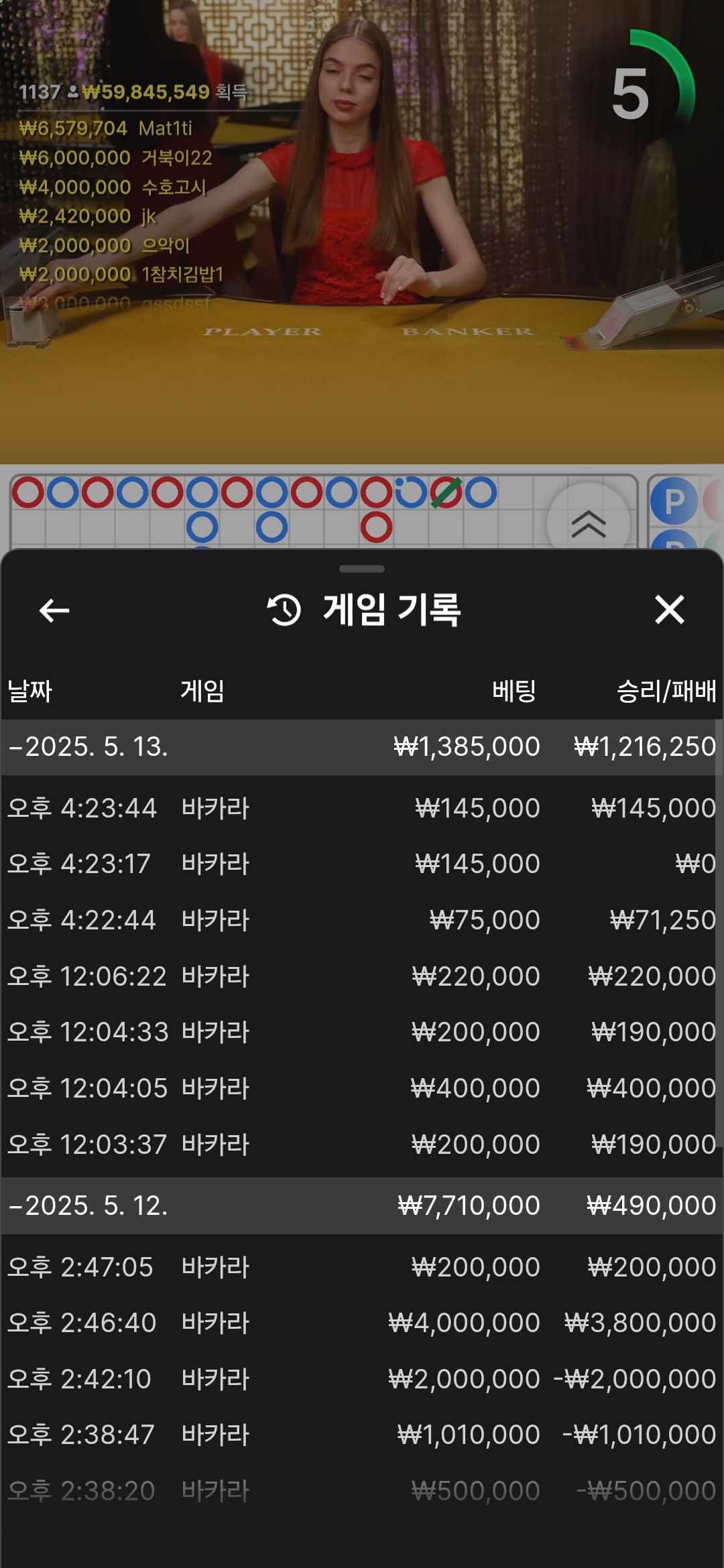Image resolution: width=724 pixels, height=1568 pixels.
Task: Expand the bead road scoreboard
Action: tap(588, 523)
